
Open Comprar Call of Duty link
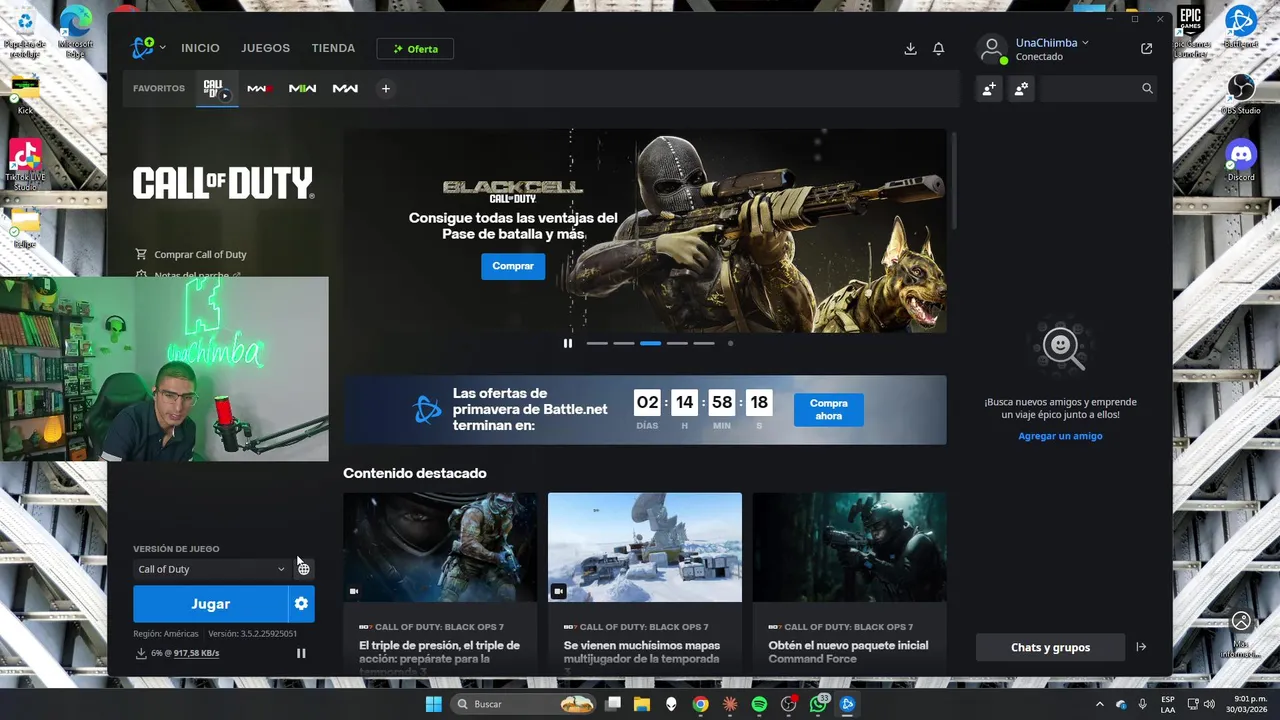coord(191,254)
